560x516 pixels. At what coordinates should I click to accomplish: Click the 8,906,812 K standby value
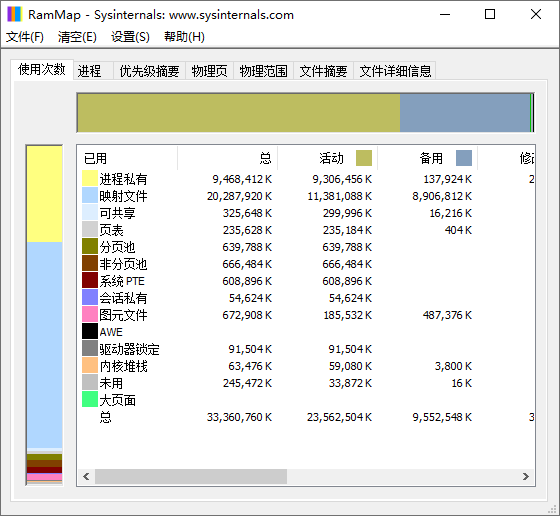pos(442,196)
